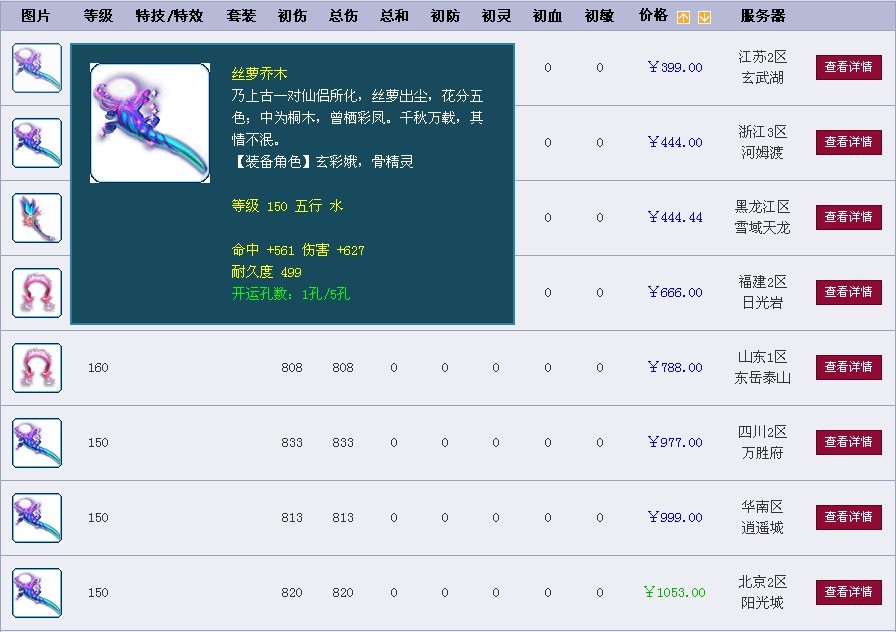Click 查看详情 for ¥399.00 item
Viewport: 896px width, 632px height.
pos(849,67)
